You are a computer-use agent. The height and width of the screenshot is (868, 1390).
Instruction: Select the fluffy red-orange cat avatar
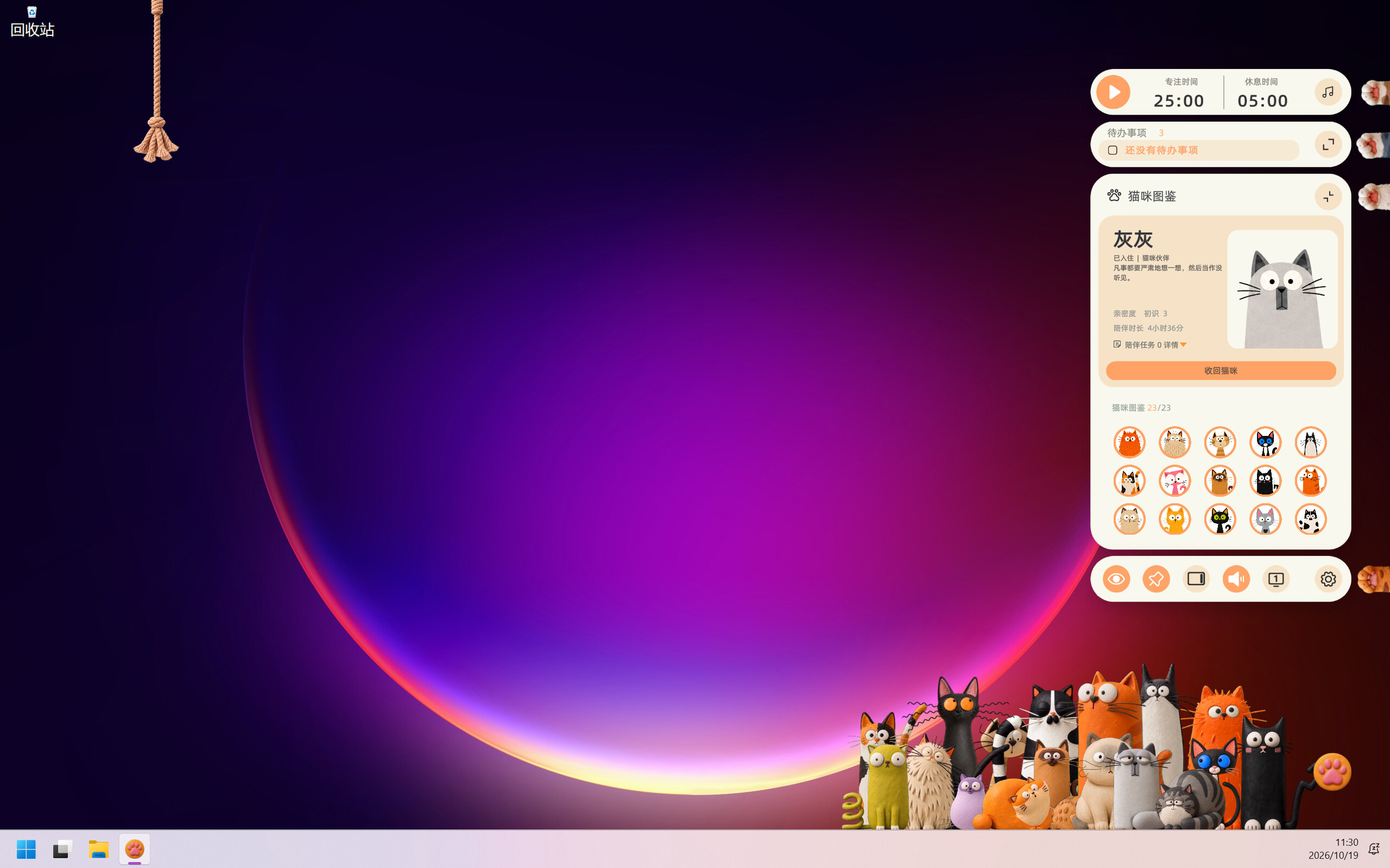pyautogui.click(x=1129, y=442)
